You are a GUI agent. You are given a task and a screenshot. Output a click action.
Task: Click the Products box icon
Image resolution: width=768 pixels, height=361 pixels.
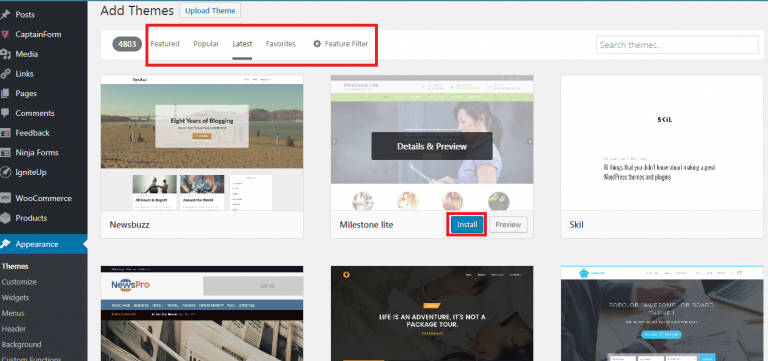click(x=5, y=218)
